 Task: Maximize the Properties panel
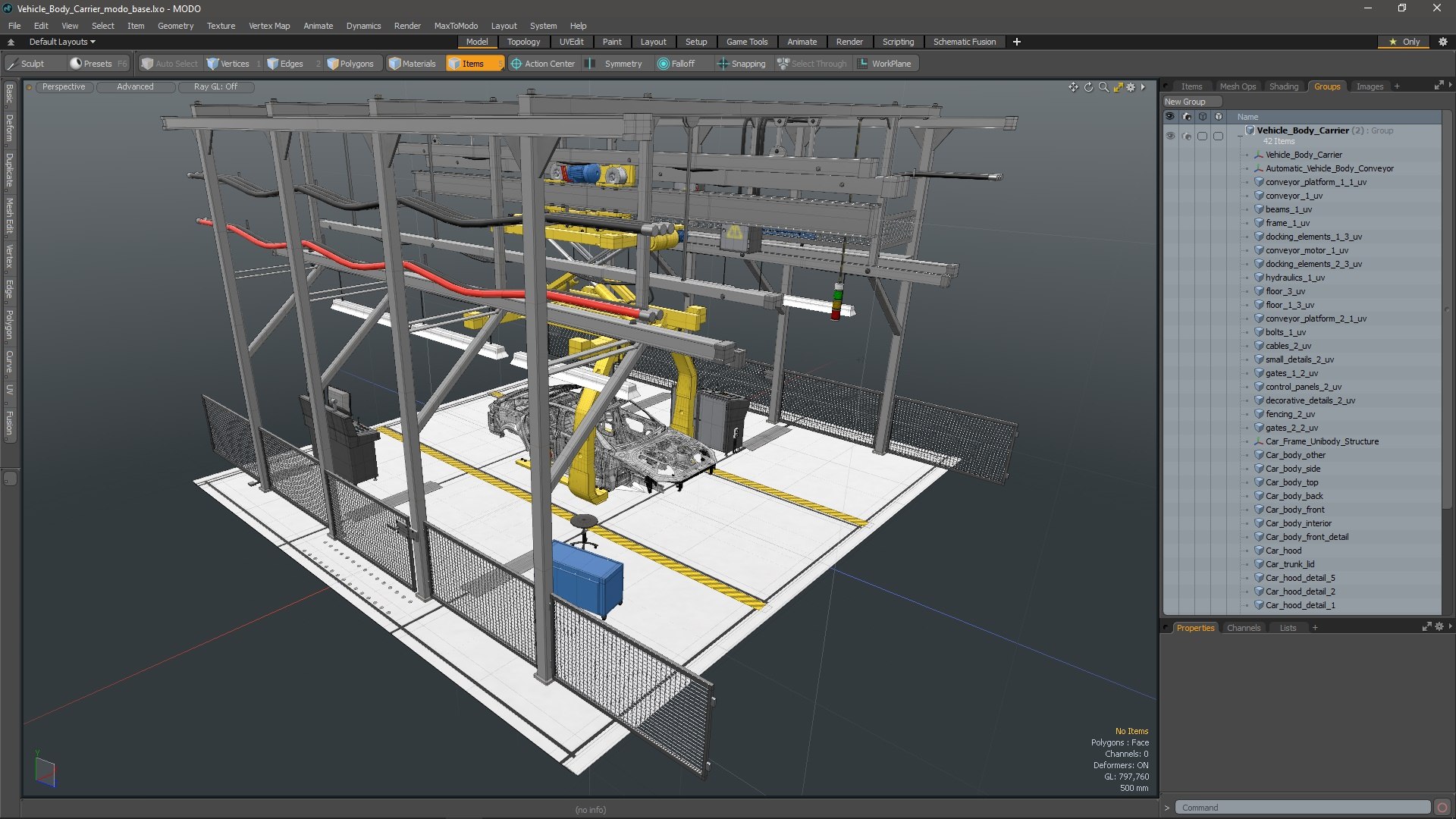[x=1426, y=627]
